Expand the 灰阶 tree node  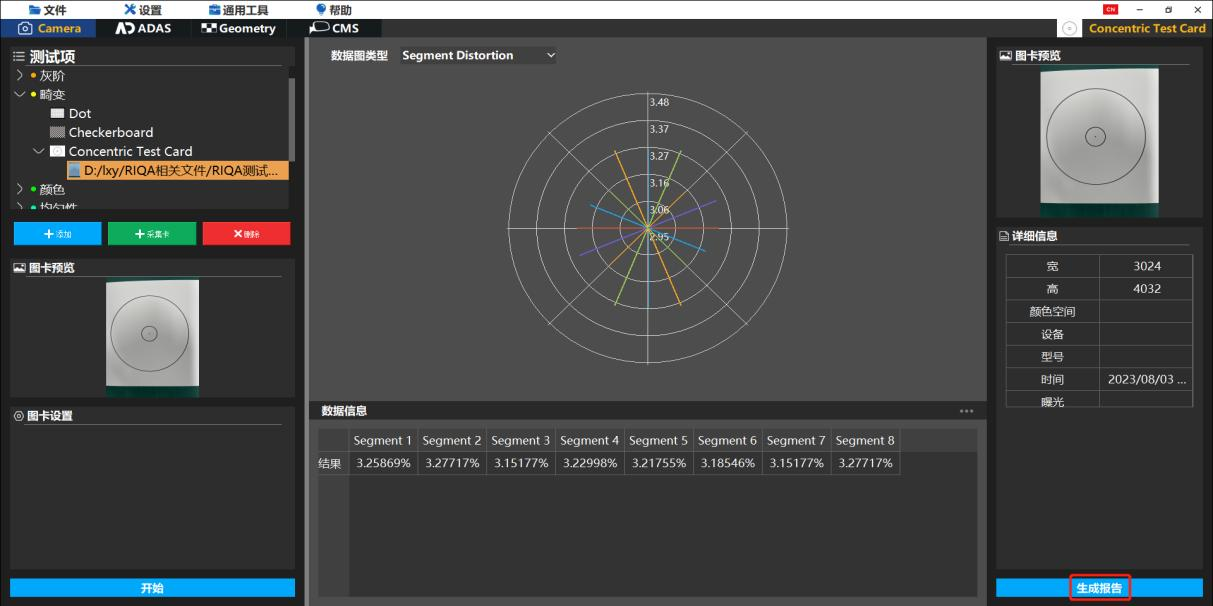click(x=21, y=76)
